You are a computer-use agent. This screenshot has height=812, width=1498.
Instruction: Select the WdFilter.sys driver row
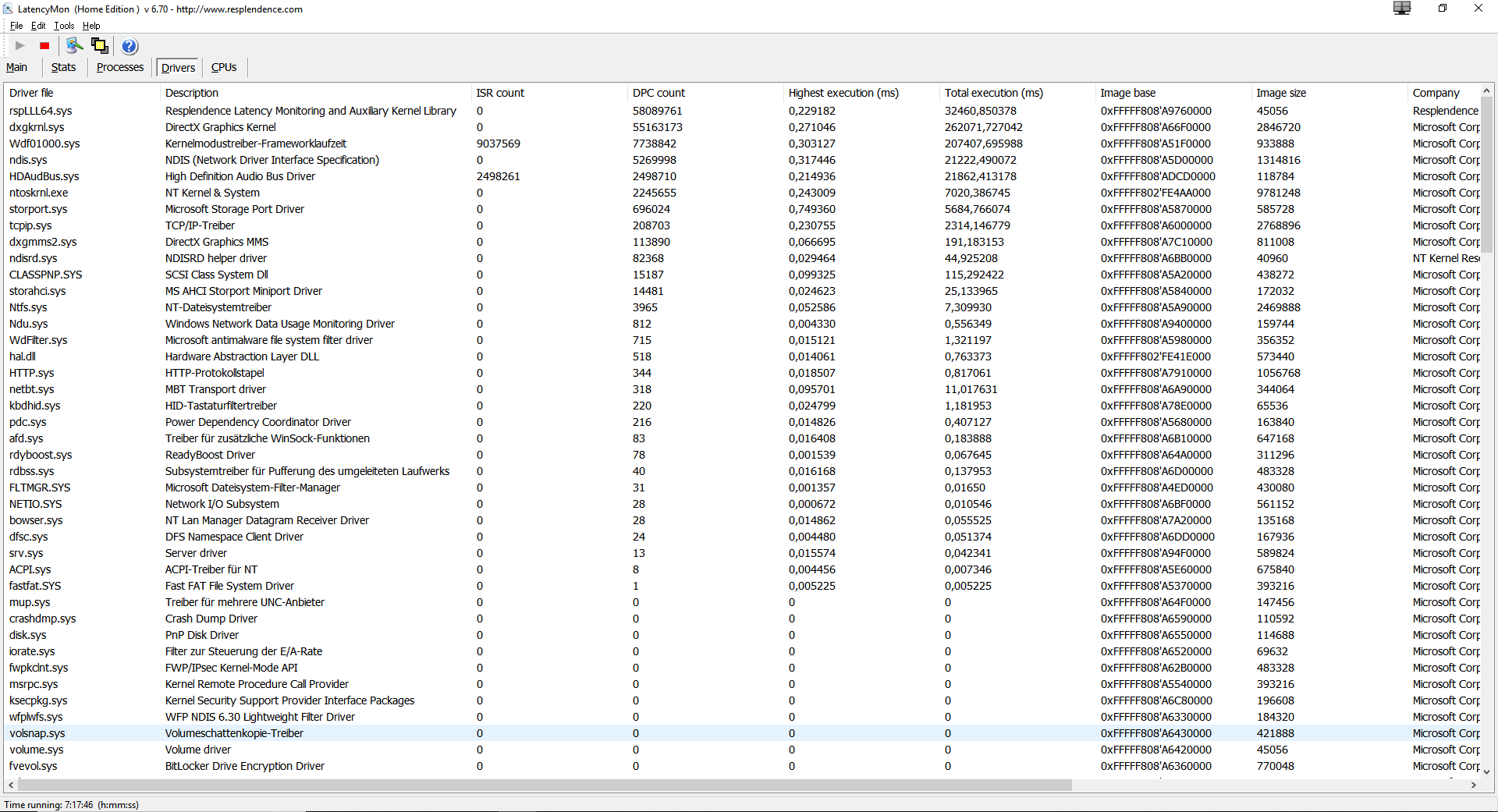742,340
